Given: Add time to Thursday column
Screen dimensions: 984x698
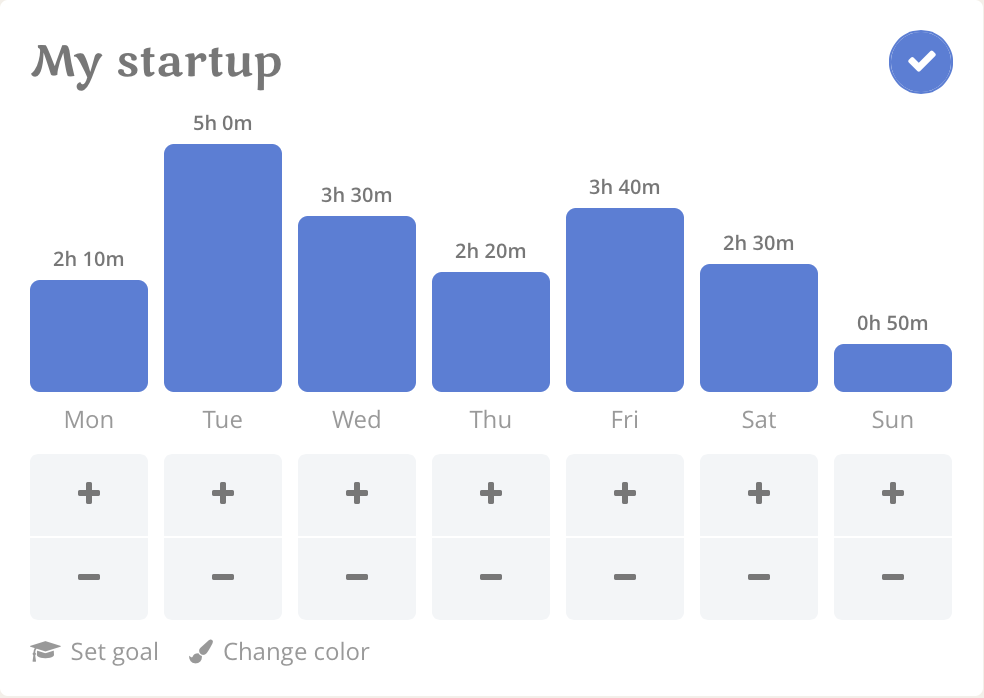Looking at the screenshot, I should tap(491, 494).
